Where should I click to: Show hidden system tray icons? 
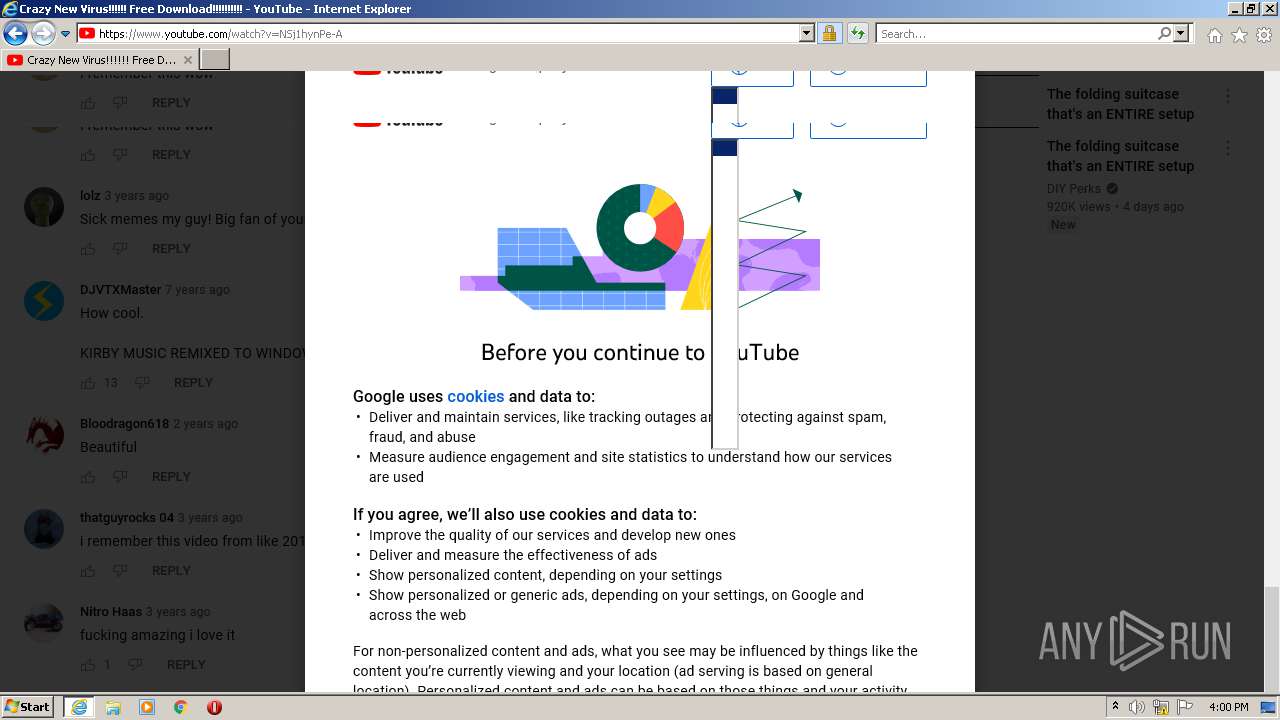(1115, 707)
